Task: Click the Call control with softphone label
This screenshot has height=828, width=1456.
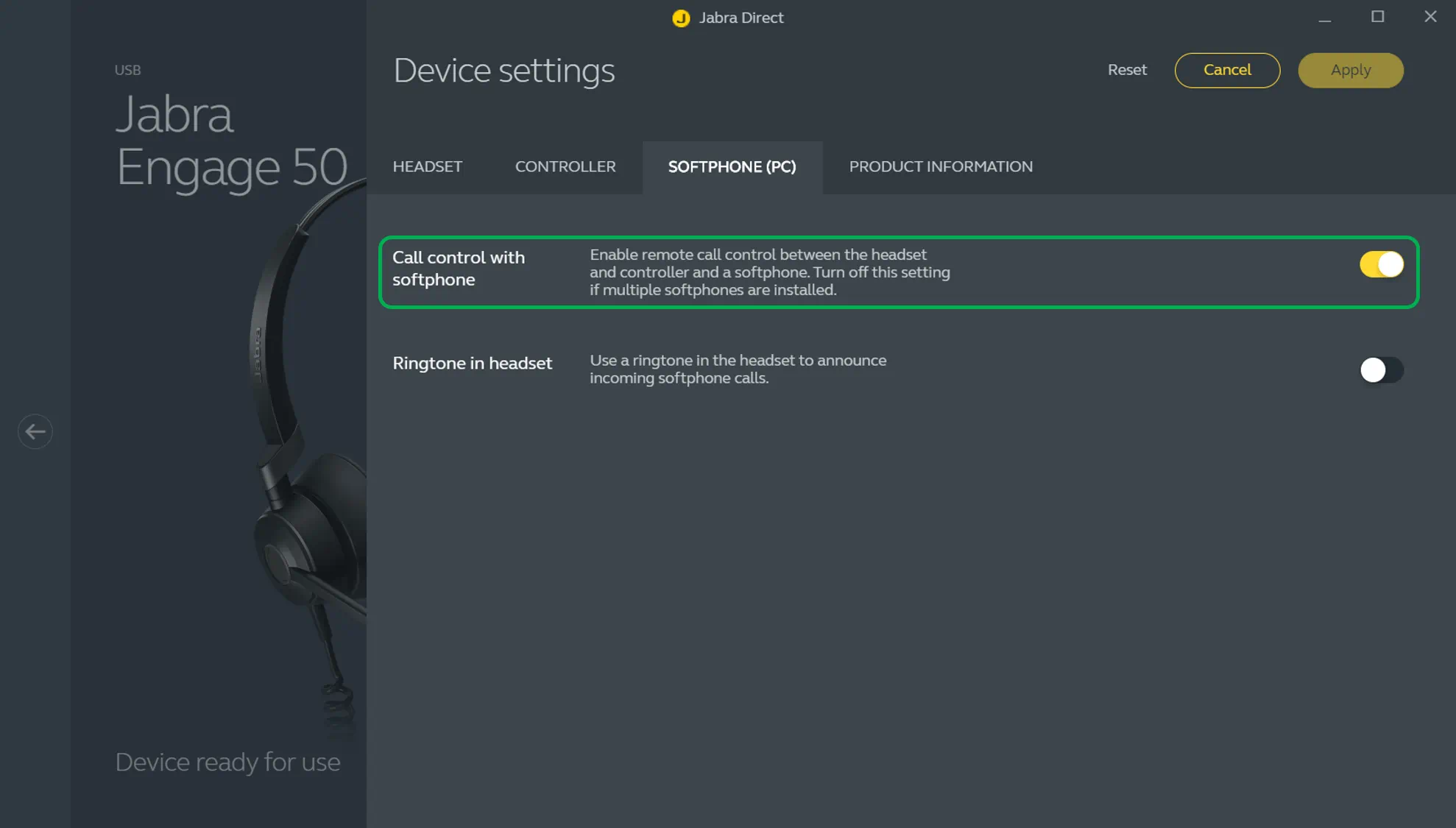Action: (458, 269)
